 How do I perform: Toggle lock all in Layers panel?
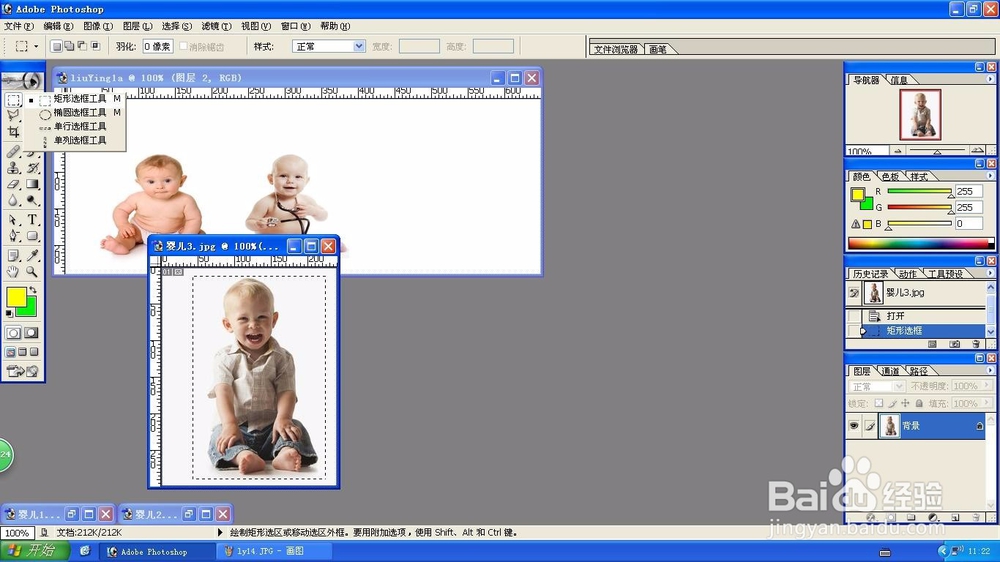point(919,403)
